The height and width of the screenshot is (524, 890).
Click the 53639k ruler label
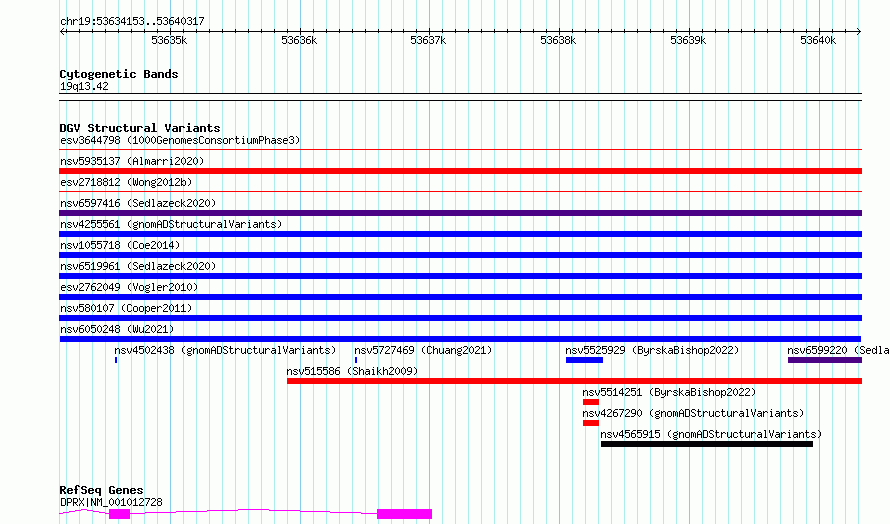[x=689, y=40]
